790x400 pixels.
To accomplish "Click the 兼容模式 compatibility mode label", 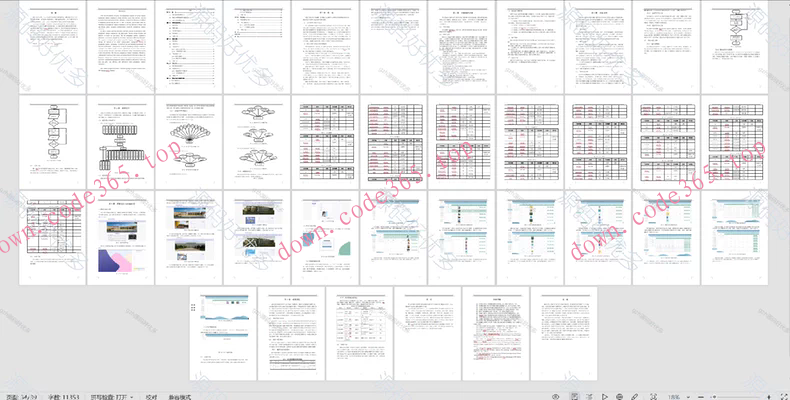I will [x=180, y=397].
